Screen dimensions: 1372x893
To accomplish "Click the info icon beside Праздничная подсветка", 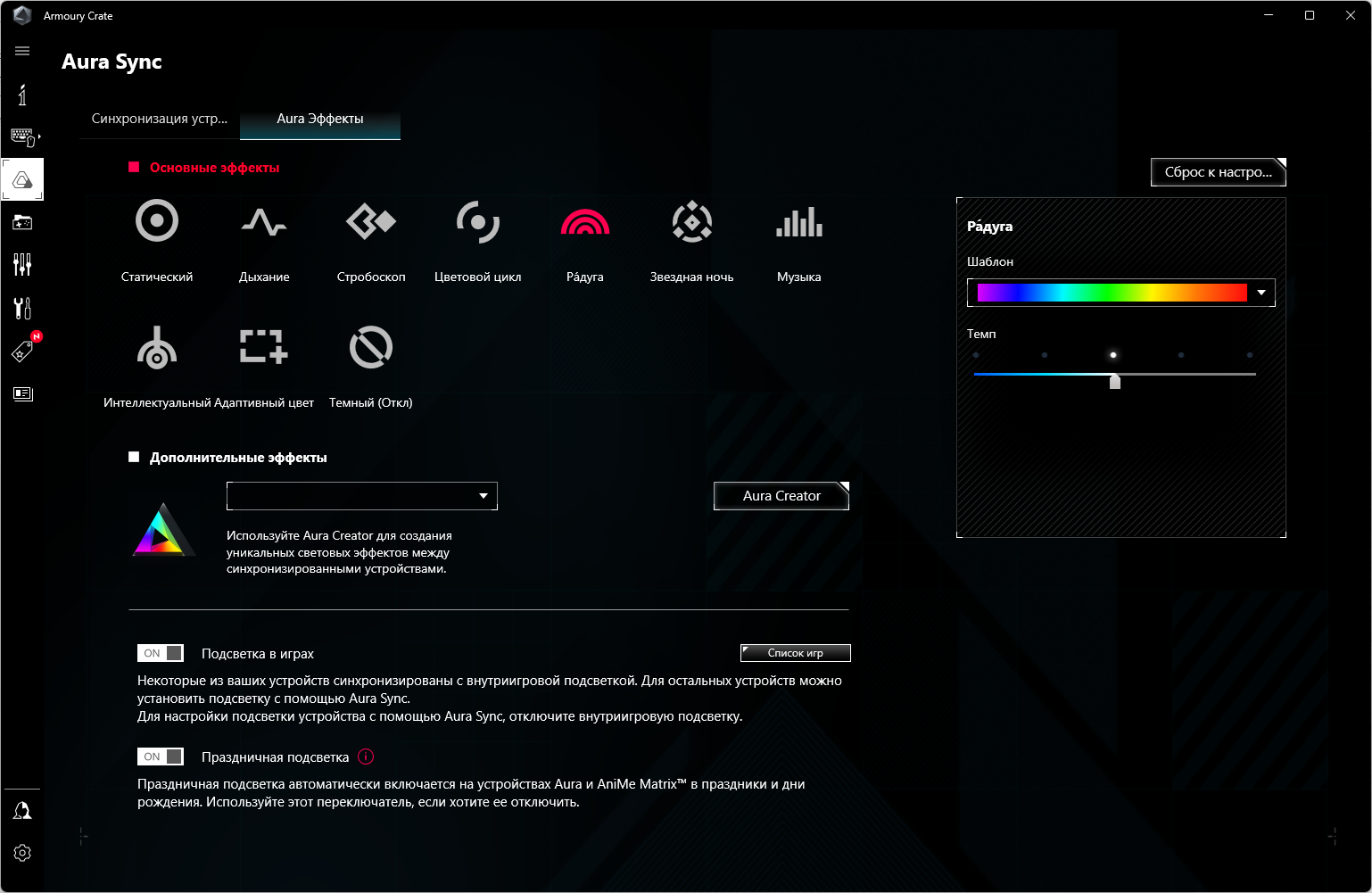I will pyautogui.click(x=366, y=757).
